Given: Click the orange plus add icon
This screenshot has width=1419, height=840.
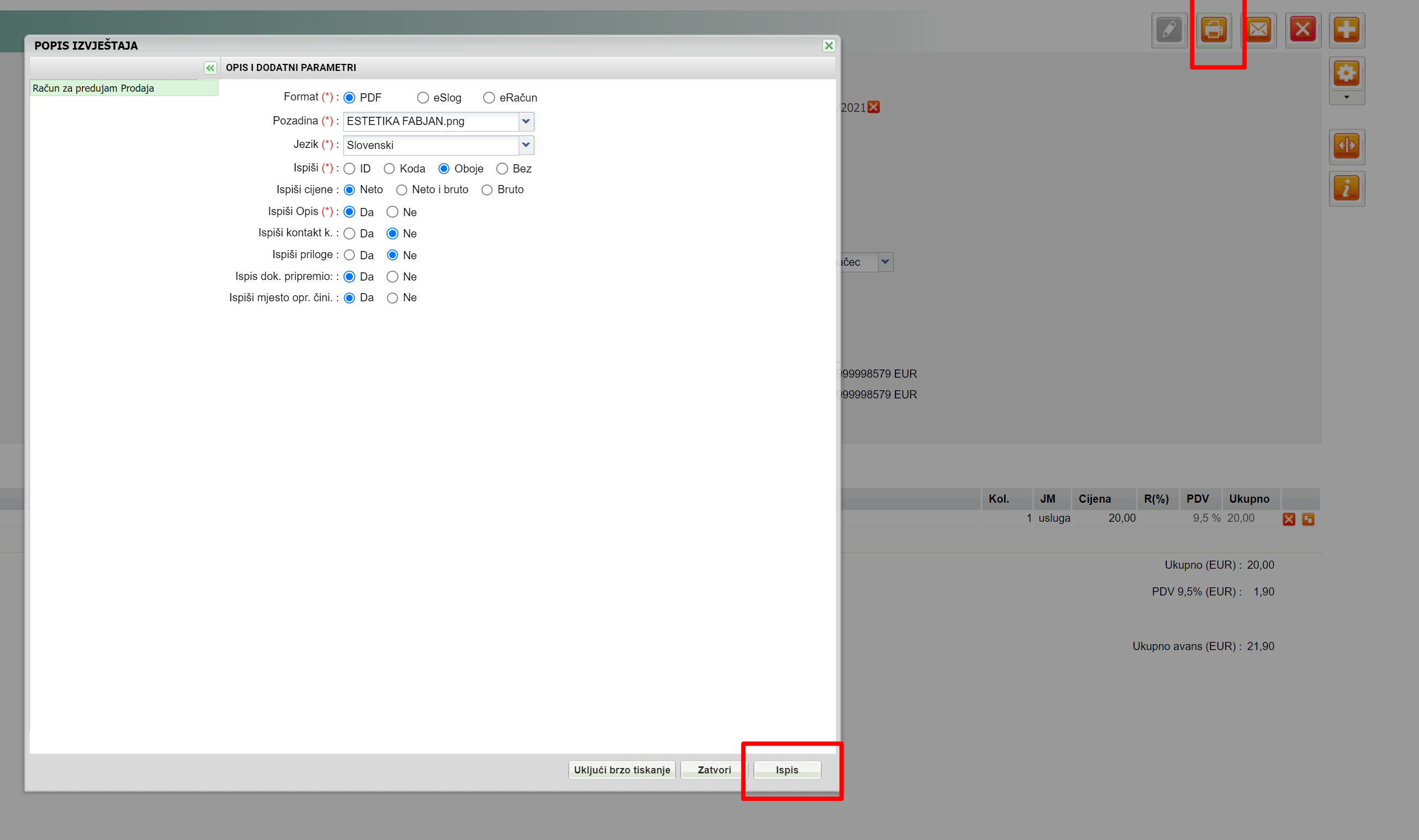Looking at the screenshot, I should [x=1346, y=29].
